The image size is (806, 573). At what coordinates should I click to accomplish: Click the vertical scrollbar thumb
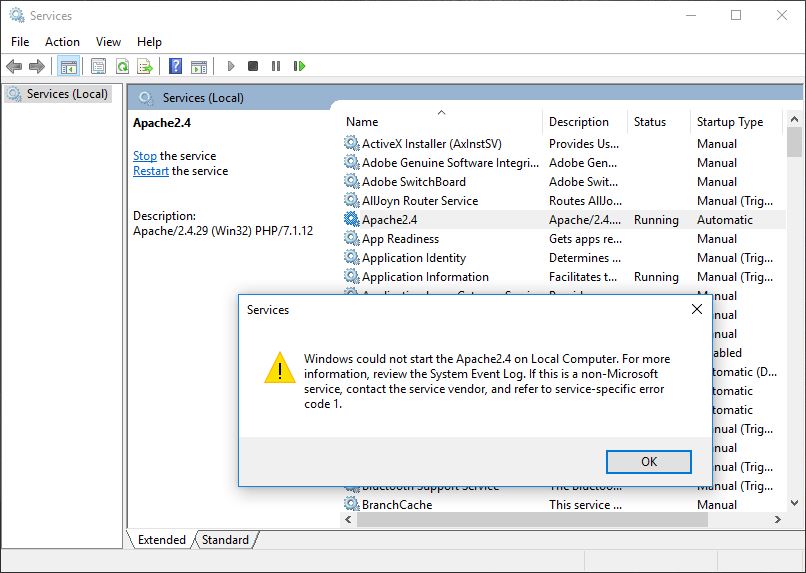(794, 142)
